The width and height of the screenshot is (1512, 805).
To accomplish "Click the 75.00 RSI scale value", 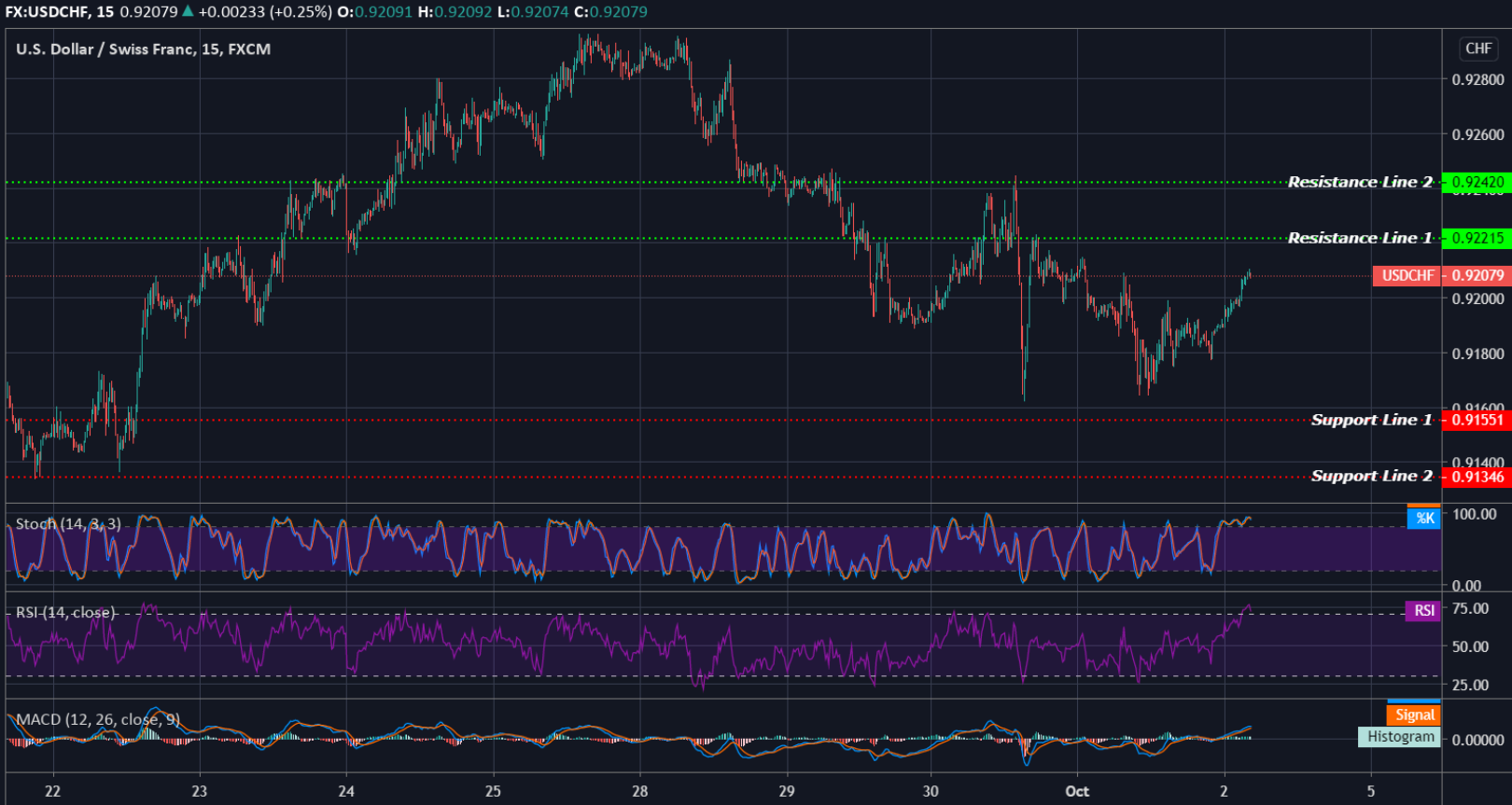I will 1471,608.
